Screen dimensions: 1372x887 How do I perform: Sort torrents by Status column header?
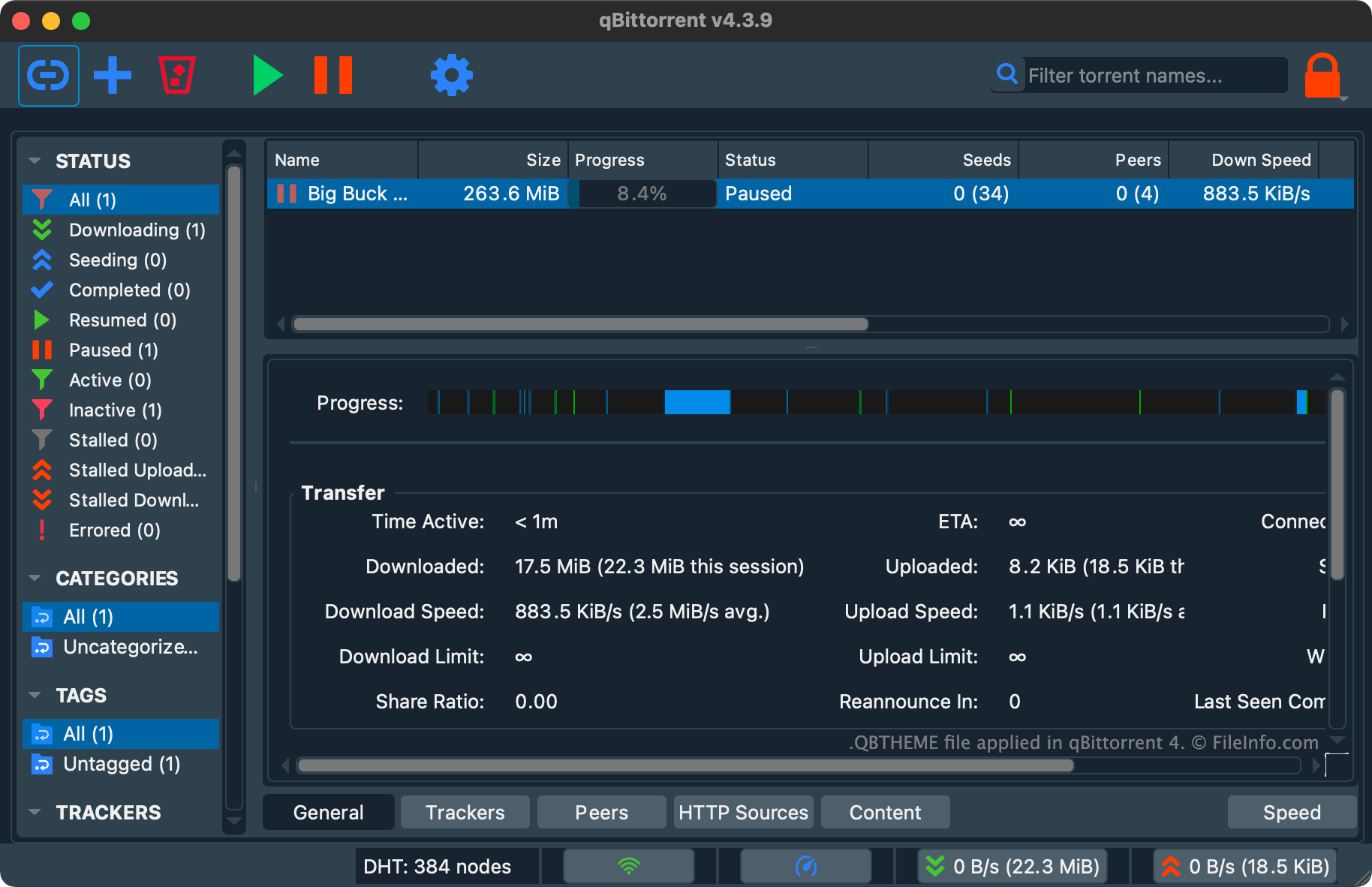coord(793,160)
